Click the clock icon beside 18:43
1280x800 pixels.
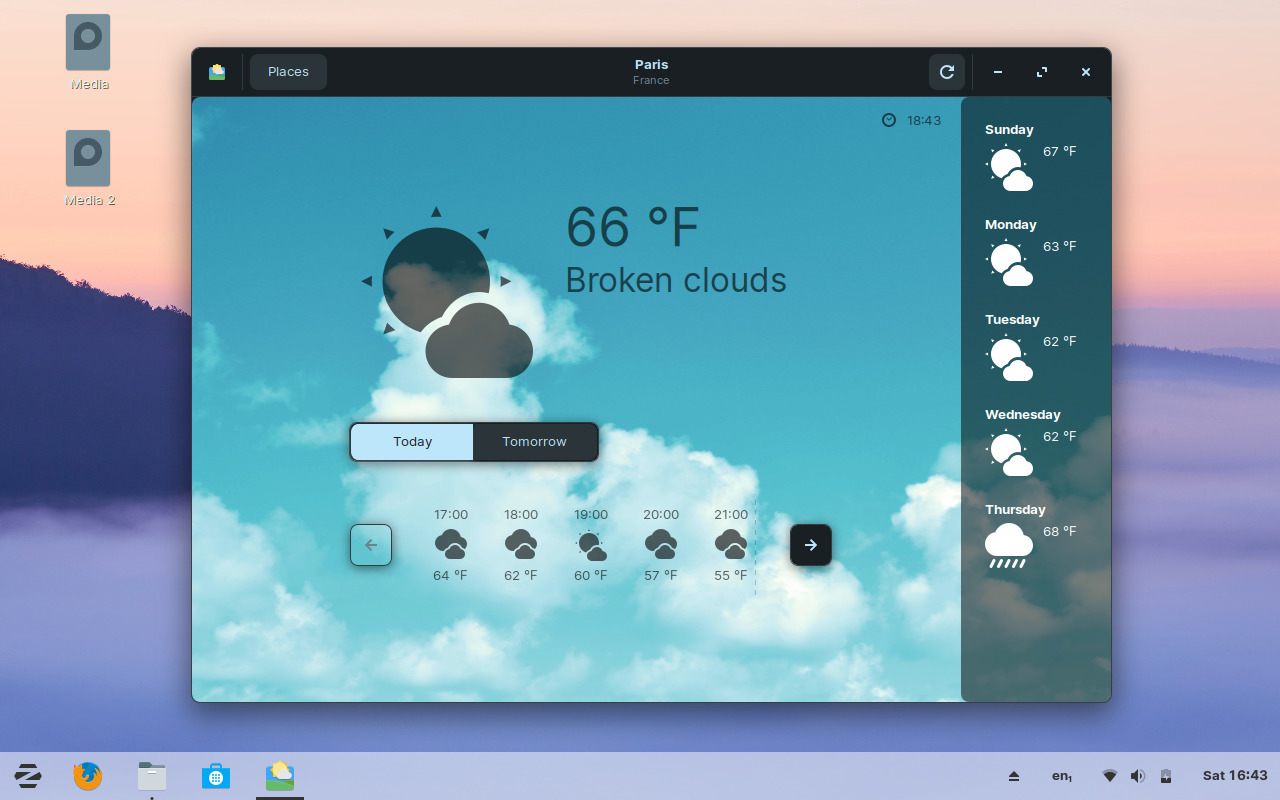889,120
